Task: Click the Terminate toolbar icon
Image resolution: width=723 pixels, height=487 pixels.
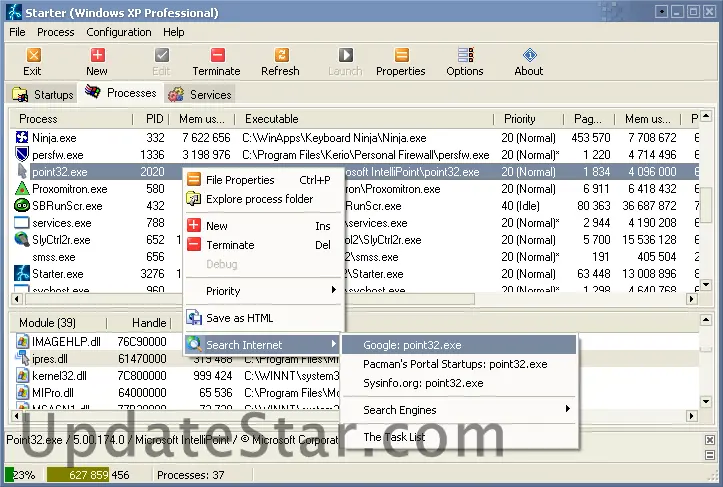Action: 218,55
